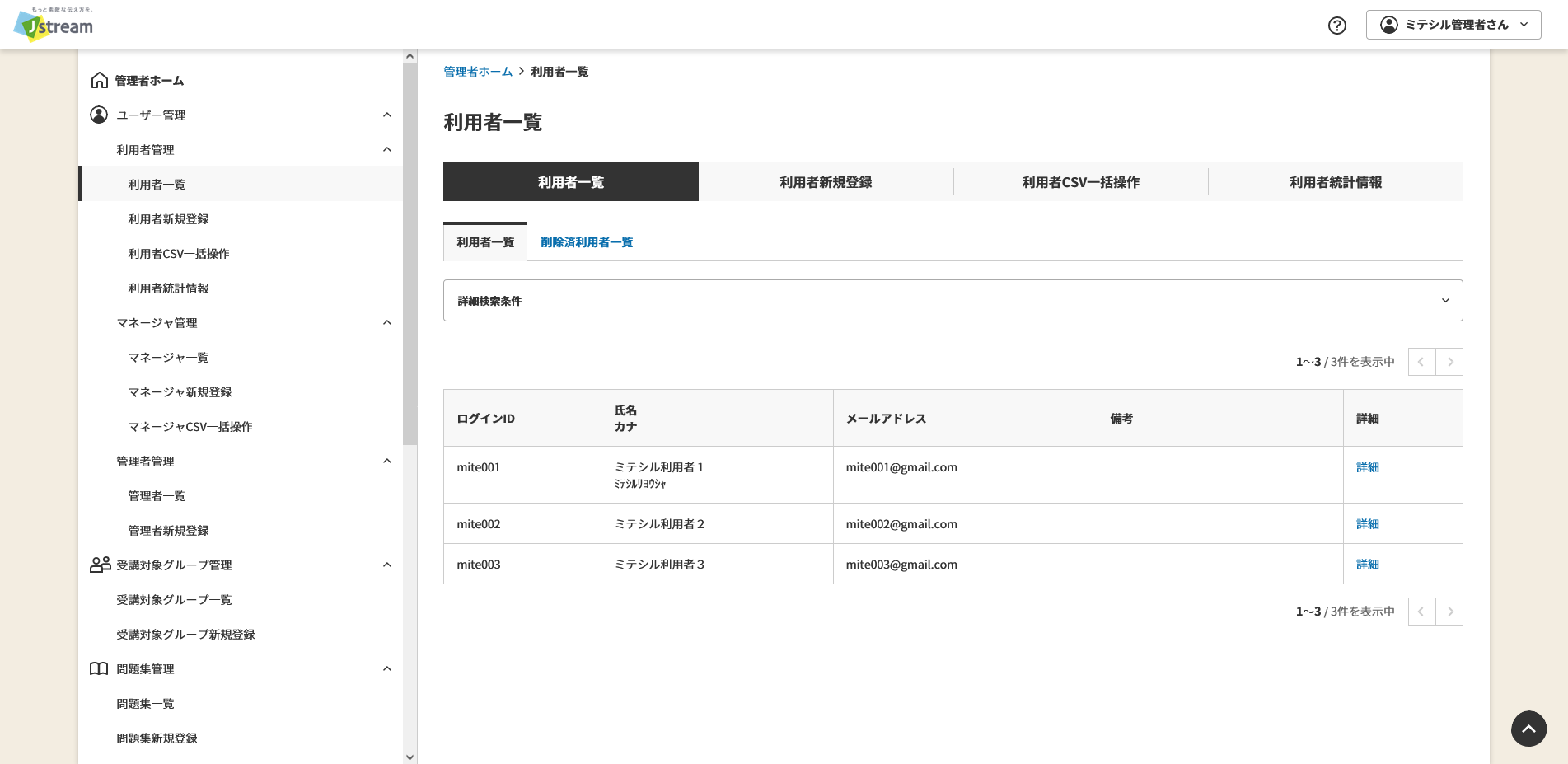Select the 利用者一覧 sub-tab

coord(485,241)
